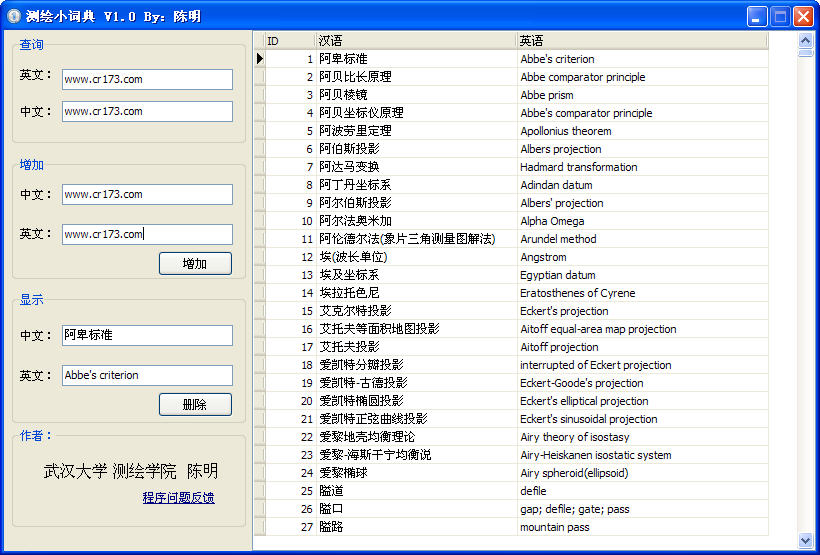Select the cell mountain pass
Viewport: 820px width, 555px height.
point(643,527)
